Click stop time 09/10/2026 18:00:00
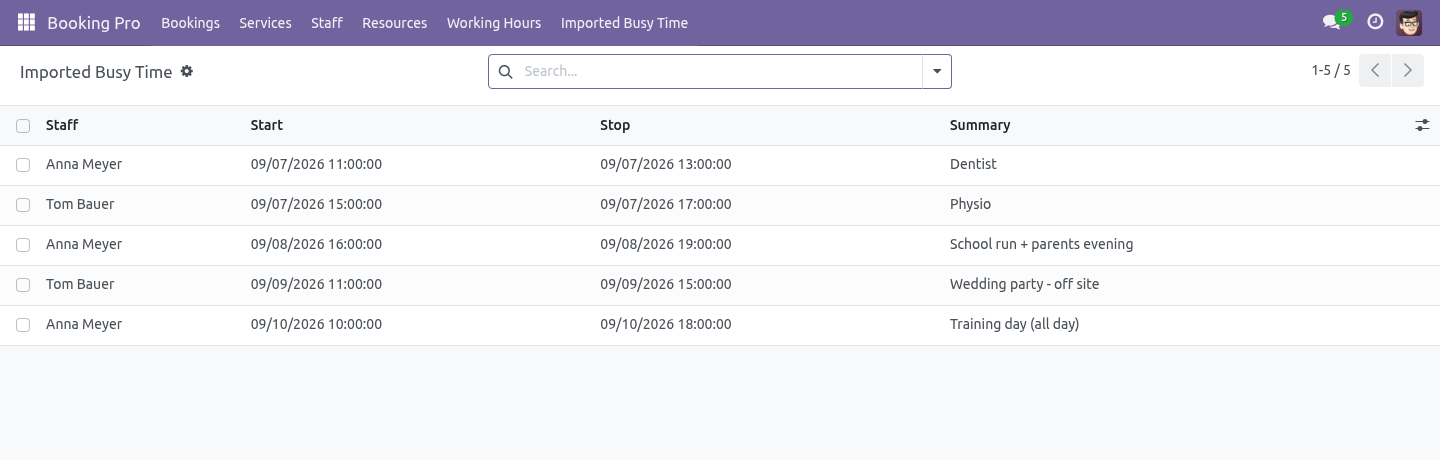Image resolution: width=1440 pixels, height=460 pixels. [665, 324]
